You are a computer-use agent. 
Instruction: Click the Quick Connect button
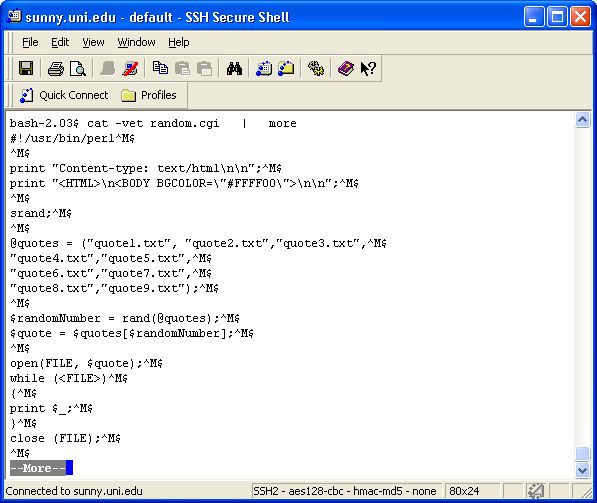(64, 95)
